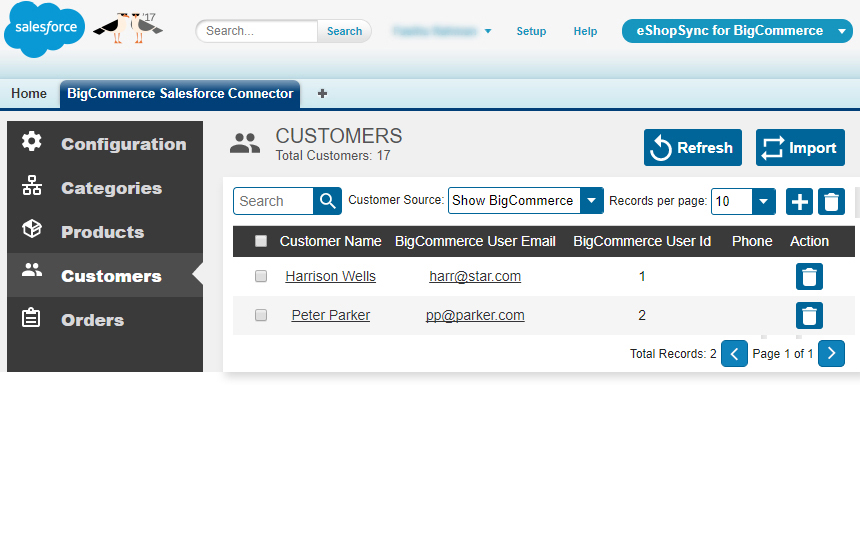
Task: Open the pp@parker.com email link
Action: pos(475,315)
